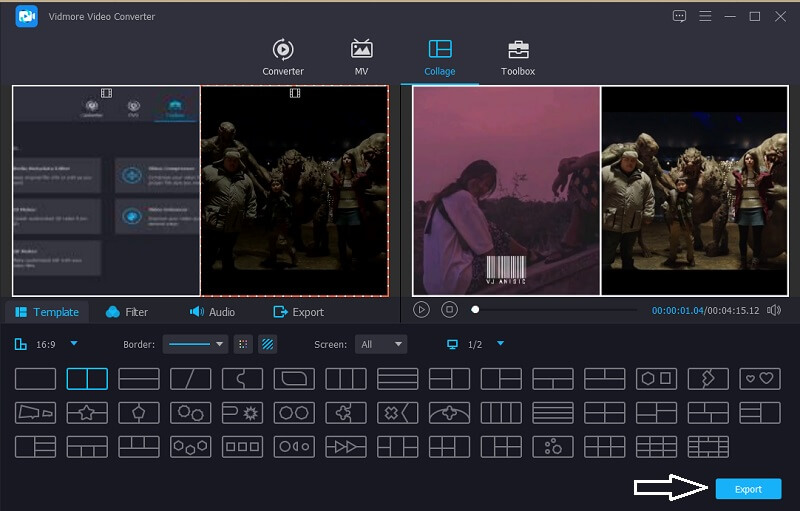
Task: Open the Border line style dropdown
Action: pyautogui.click(x=195, y=344)
